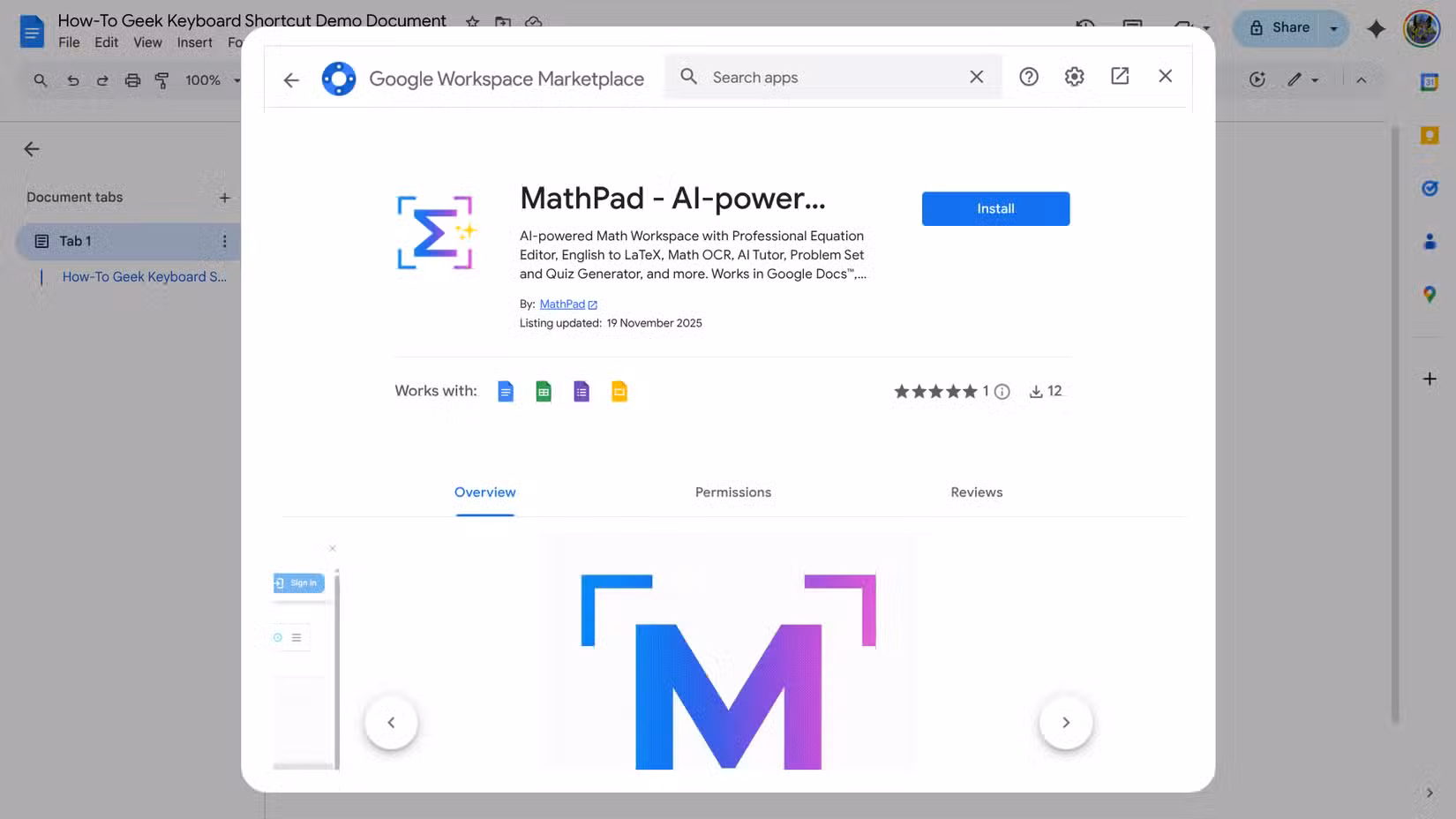
Task: Open Marketplace in a new tab icon
Action: point(1120,77)
